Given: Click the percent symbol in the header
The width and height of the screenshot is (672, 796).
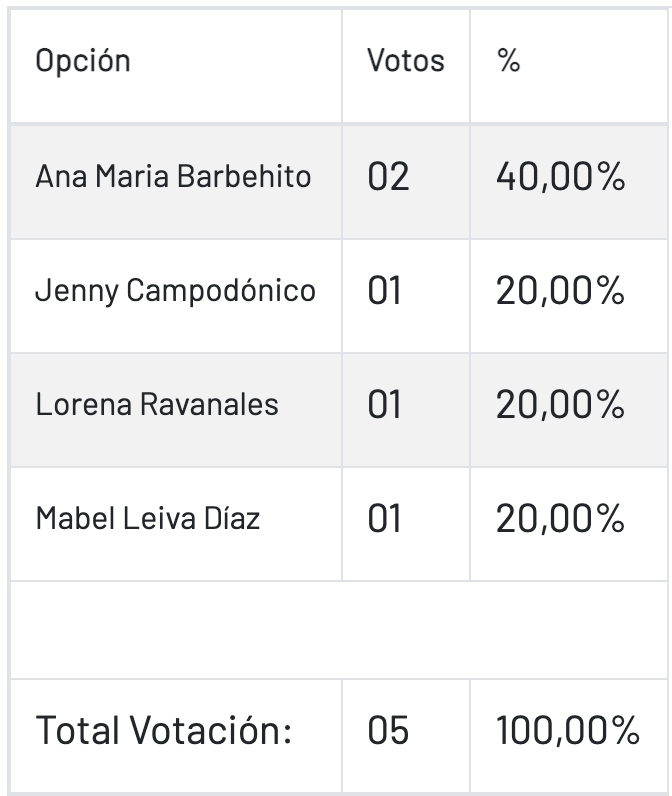Looking at the screenshot, I should coord(509,61).
